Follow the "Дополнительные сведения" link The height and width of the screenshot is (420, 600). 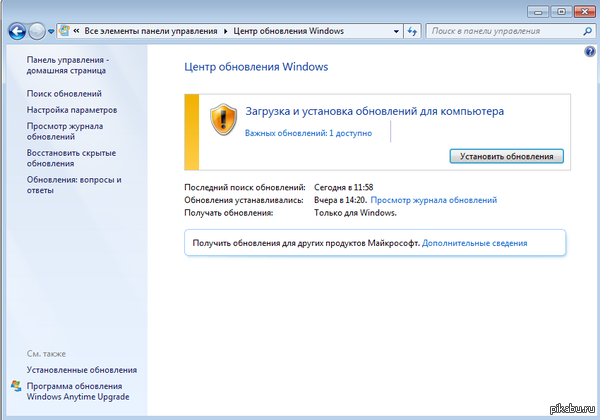[x=474, y=243]
